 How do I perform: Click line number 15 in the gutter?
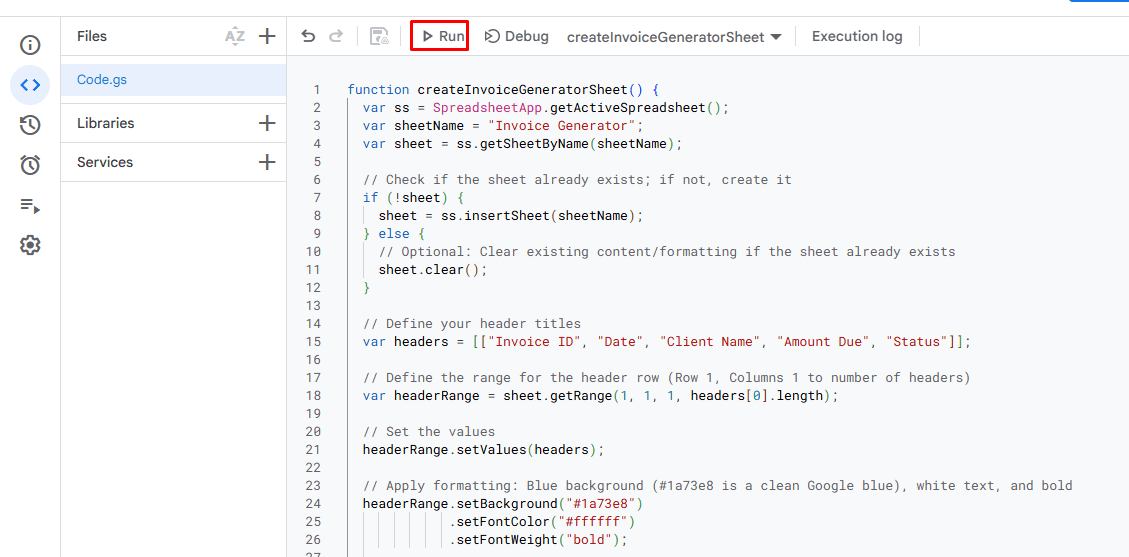point(312,341)
